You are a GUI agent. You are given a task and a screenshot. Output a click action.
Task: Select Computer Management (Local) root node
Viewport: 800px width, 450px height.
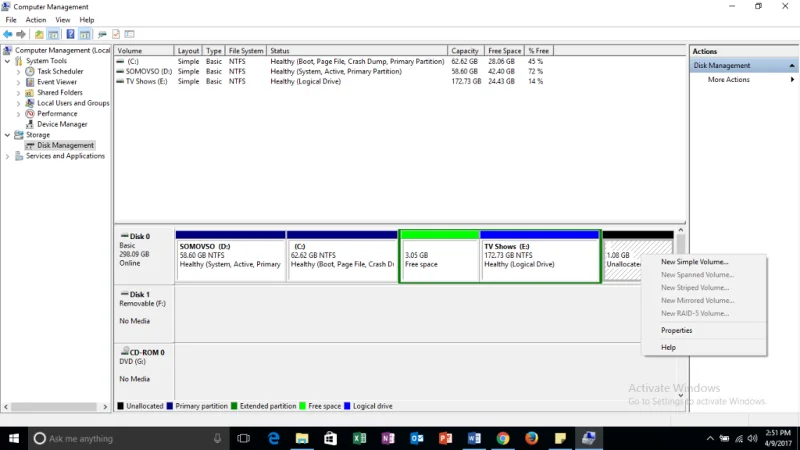[x=62, y=50]
